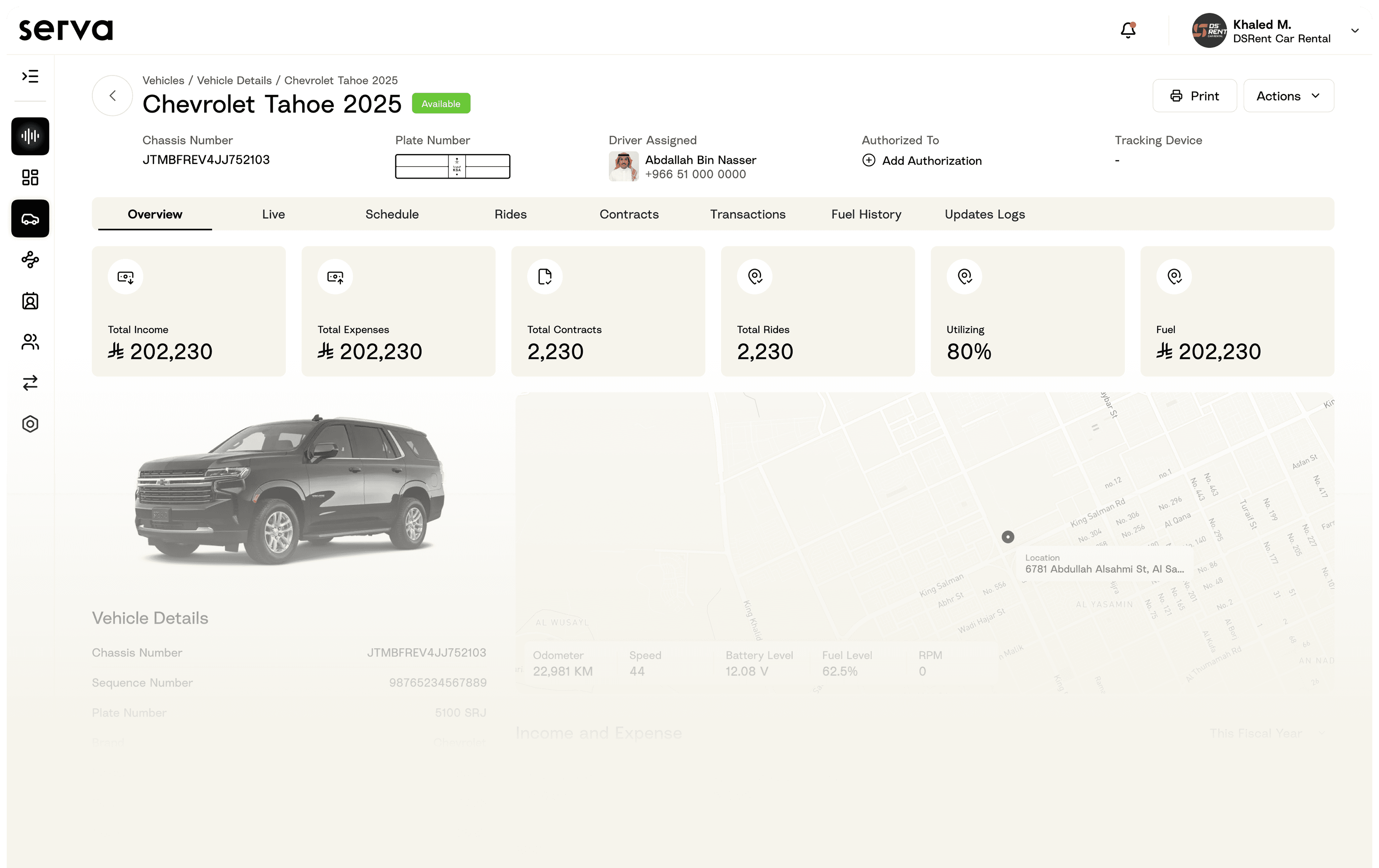This screenshot has height=868, width=1379.
Task: Open the dashboard grid sidebar icon
Action: click(30, 177)
